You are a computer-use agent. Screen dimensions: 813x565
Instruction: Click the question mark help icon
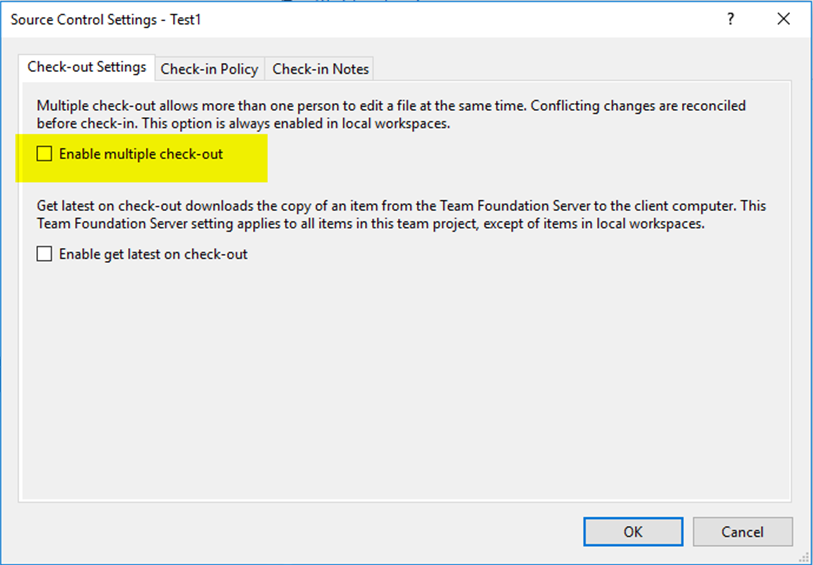coord(731,19)
